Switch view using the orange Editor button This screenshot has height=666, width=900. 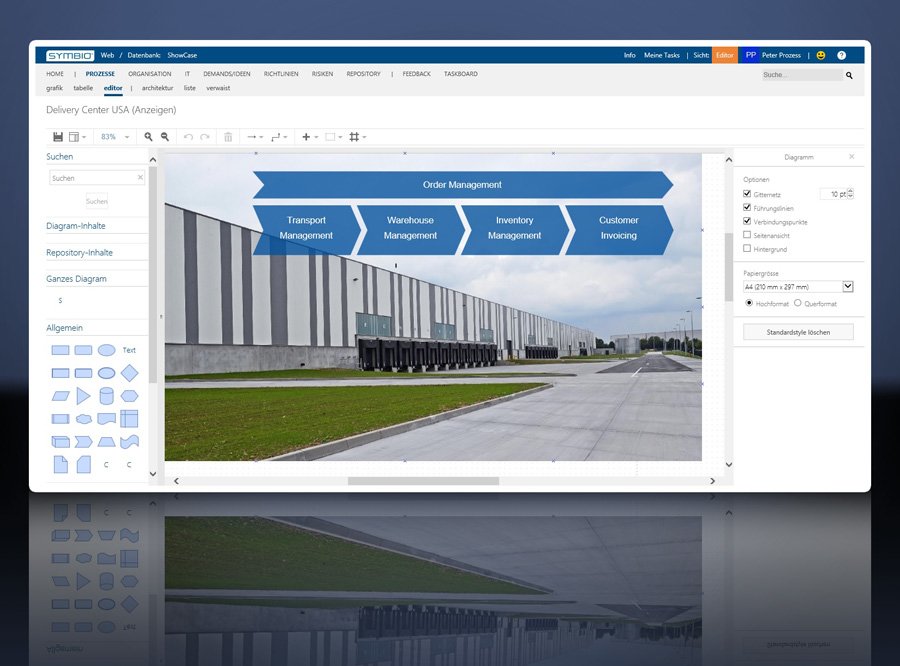tap(724, 55)
